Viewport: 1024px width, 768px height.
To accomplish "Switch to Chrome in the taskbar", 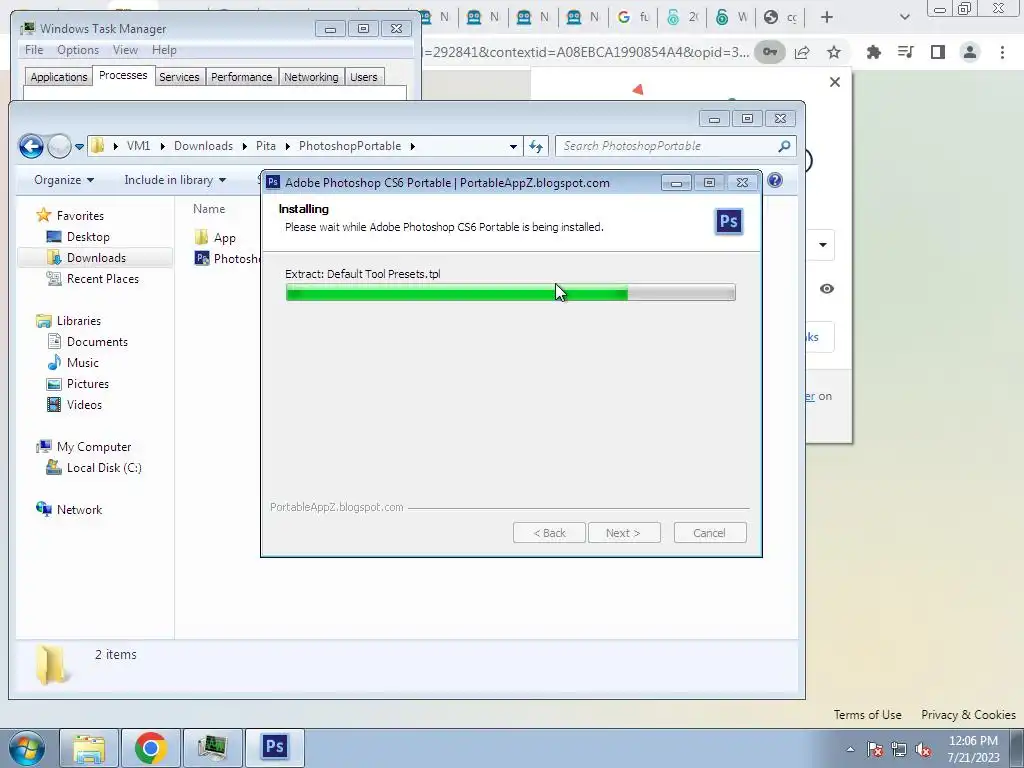I will [150, 748].
